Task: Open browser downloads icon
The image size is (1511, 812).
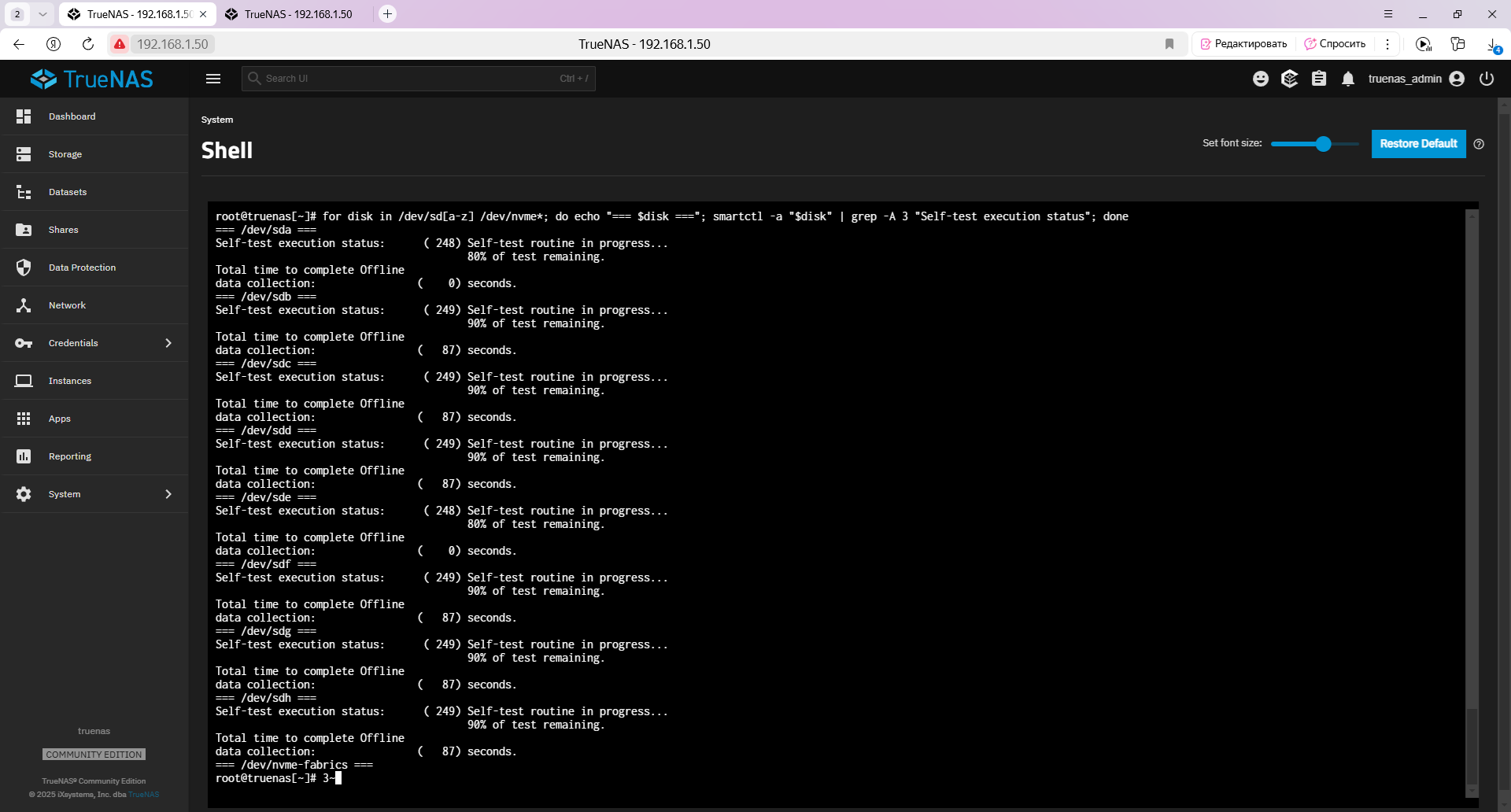Action: [1493, 45]
